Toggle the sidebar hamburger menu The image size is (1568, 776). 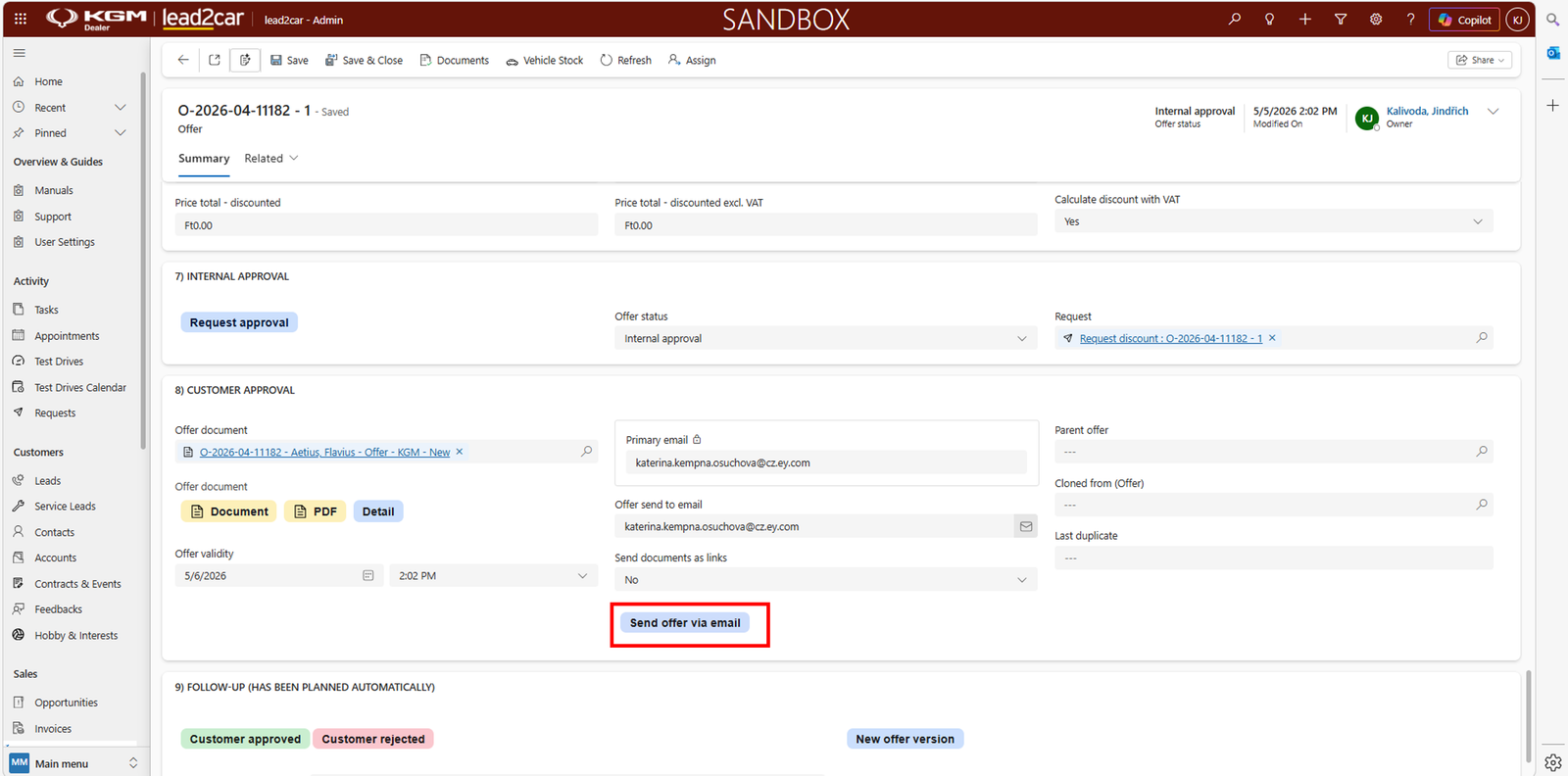20,53
